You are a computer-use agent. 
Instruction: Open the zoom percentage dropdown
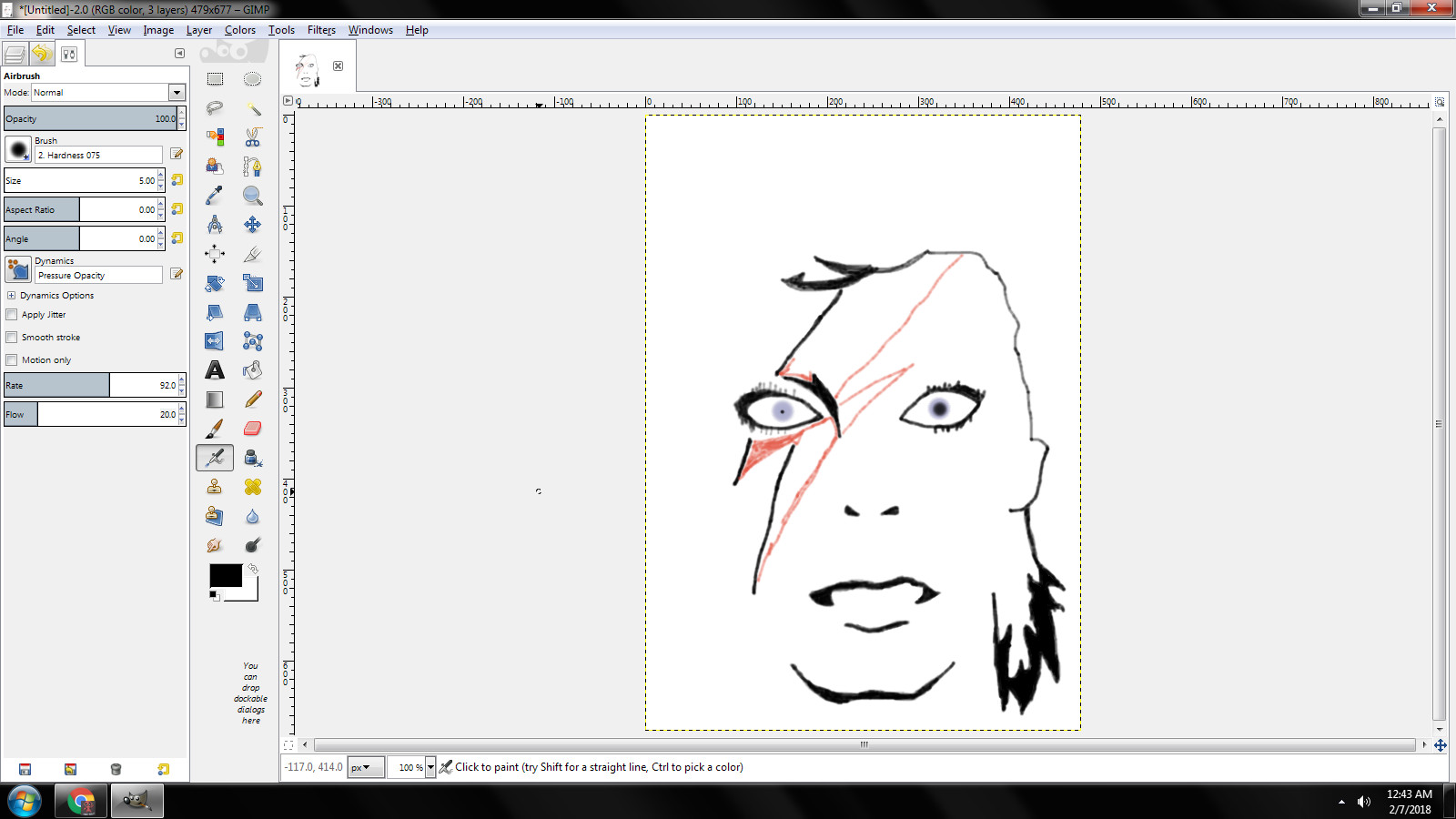[x=430, y=767]
